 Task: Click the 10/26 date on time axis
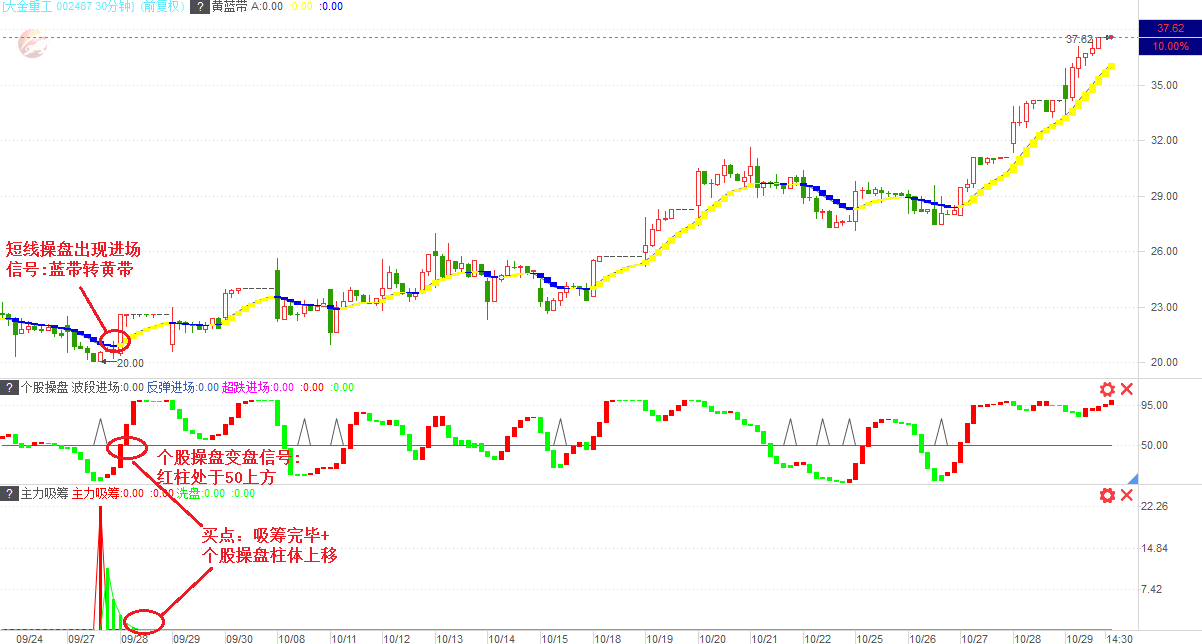coord(923,637)
